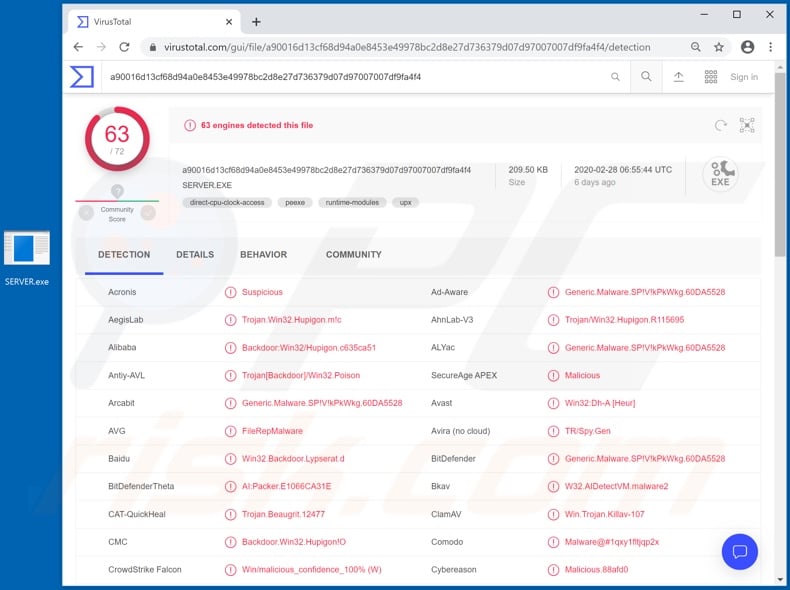Open the apps grid icon
Screen dimensions: 790x590
click(711, 77)
